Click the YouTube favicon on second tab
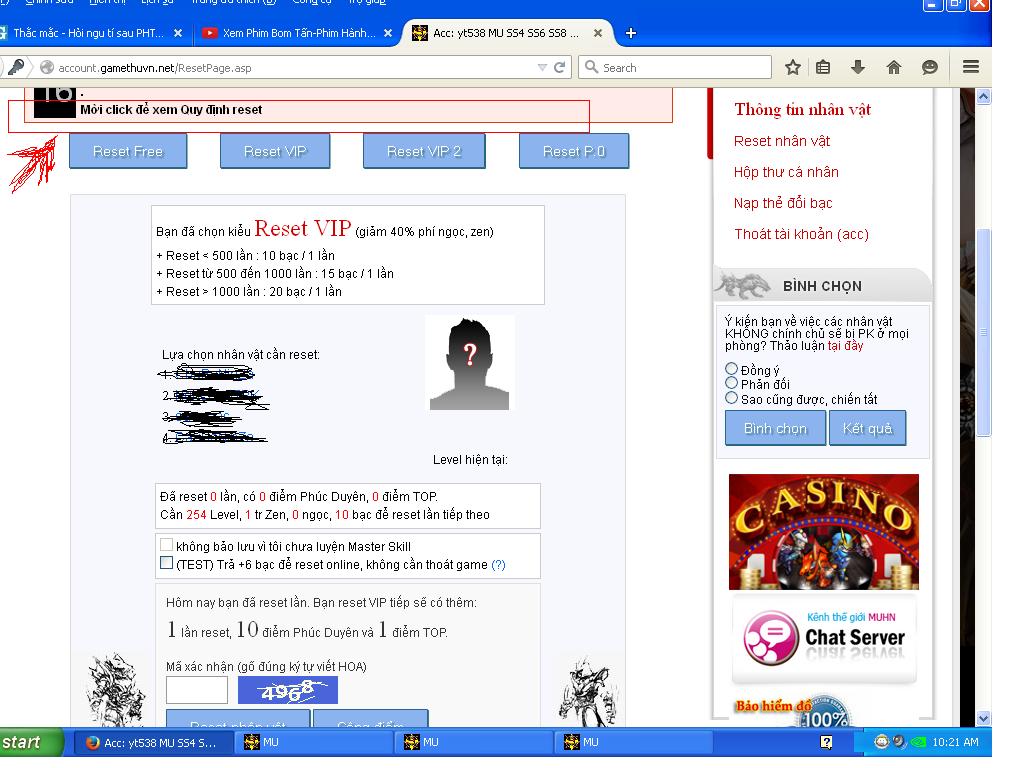Image resolution: width=1024 pixels, height=768 pixels. pyautogui.click(x=210, y=33)
